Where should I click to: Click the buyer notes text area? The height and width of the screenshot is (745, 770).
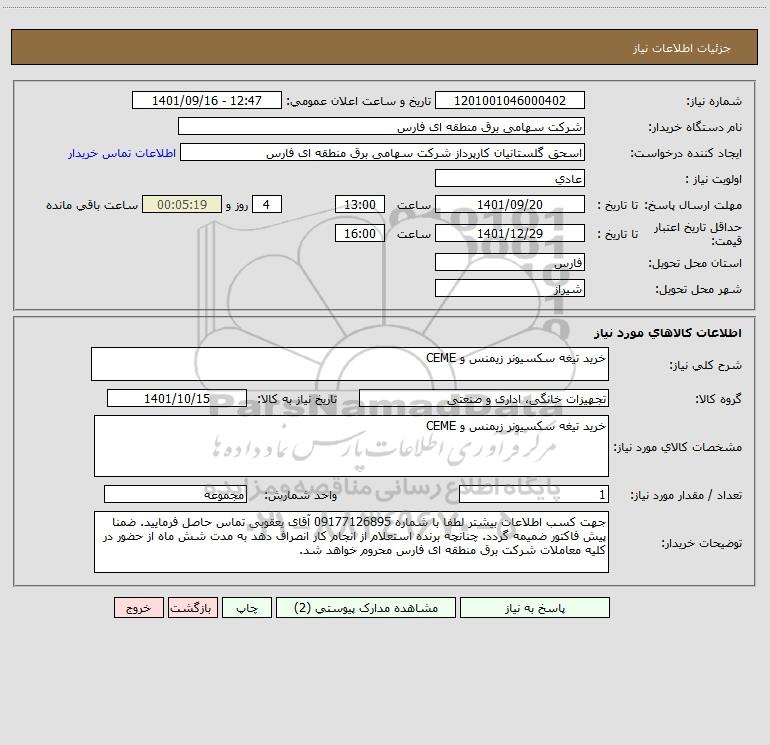(351, 542)
